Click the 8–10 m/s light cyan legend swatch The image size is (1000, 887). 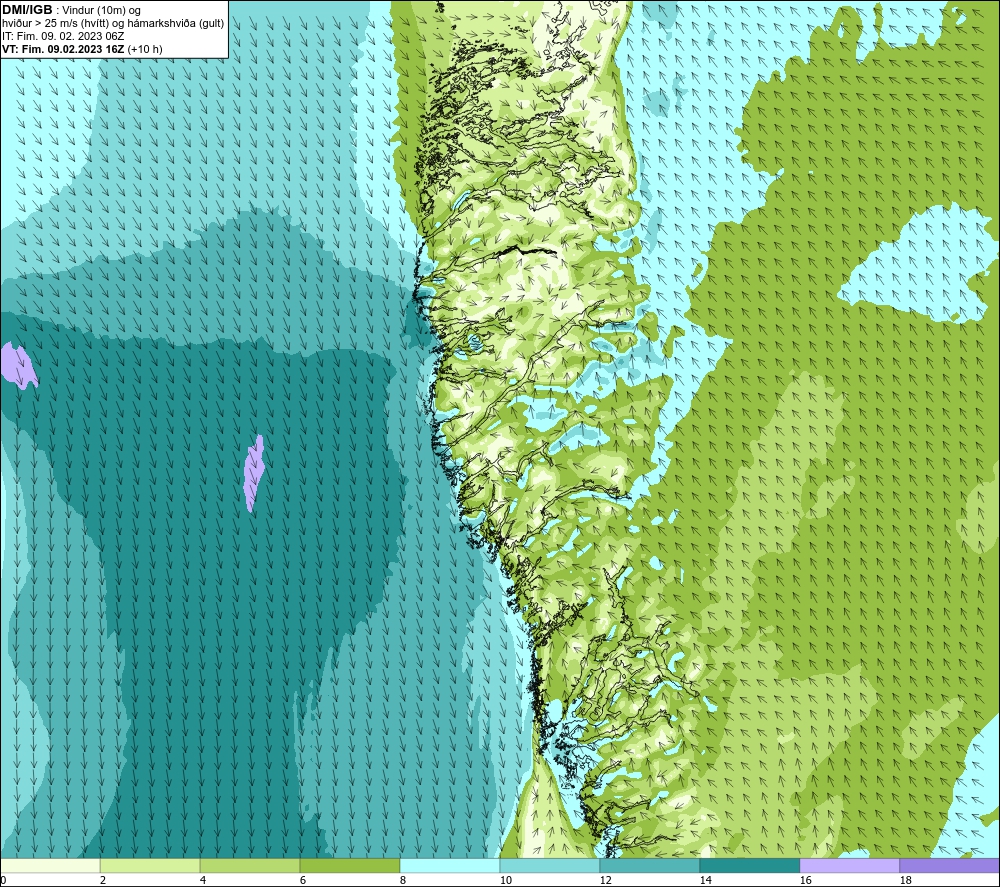[x=450, y=865]
